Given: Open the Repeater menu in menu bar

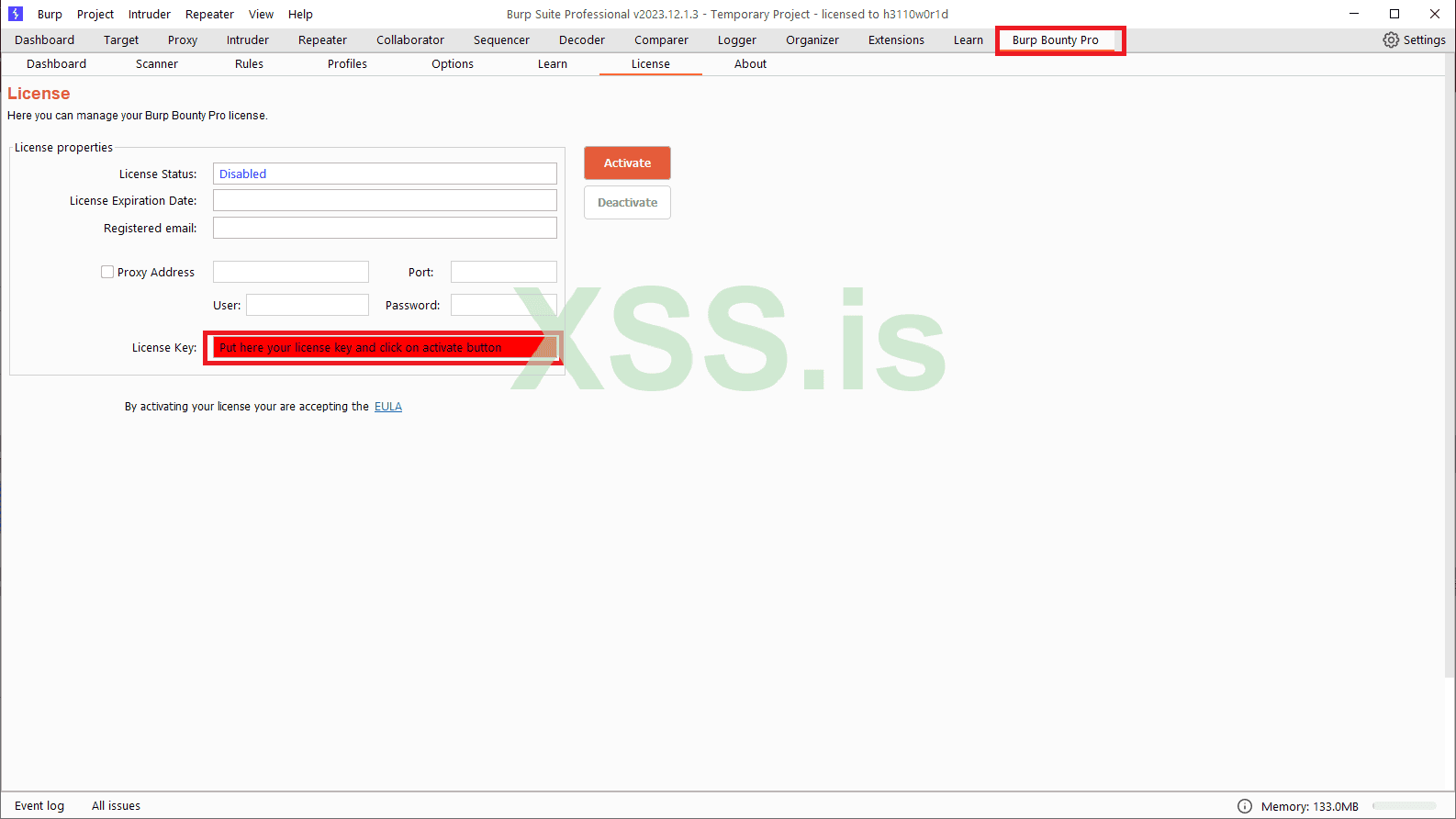Looking at the screenshot, I should [209, 14].
